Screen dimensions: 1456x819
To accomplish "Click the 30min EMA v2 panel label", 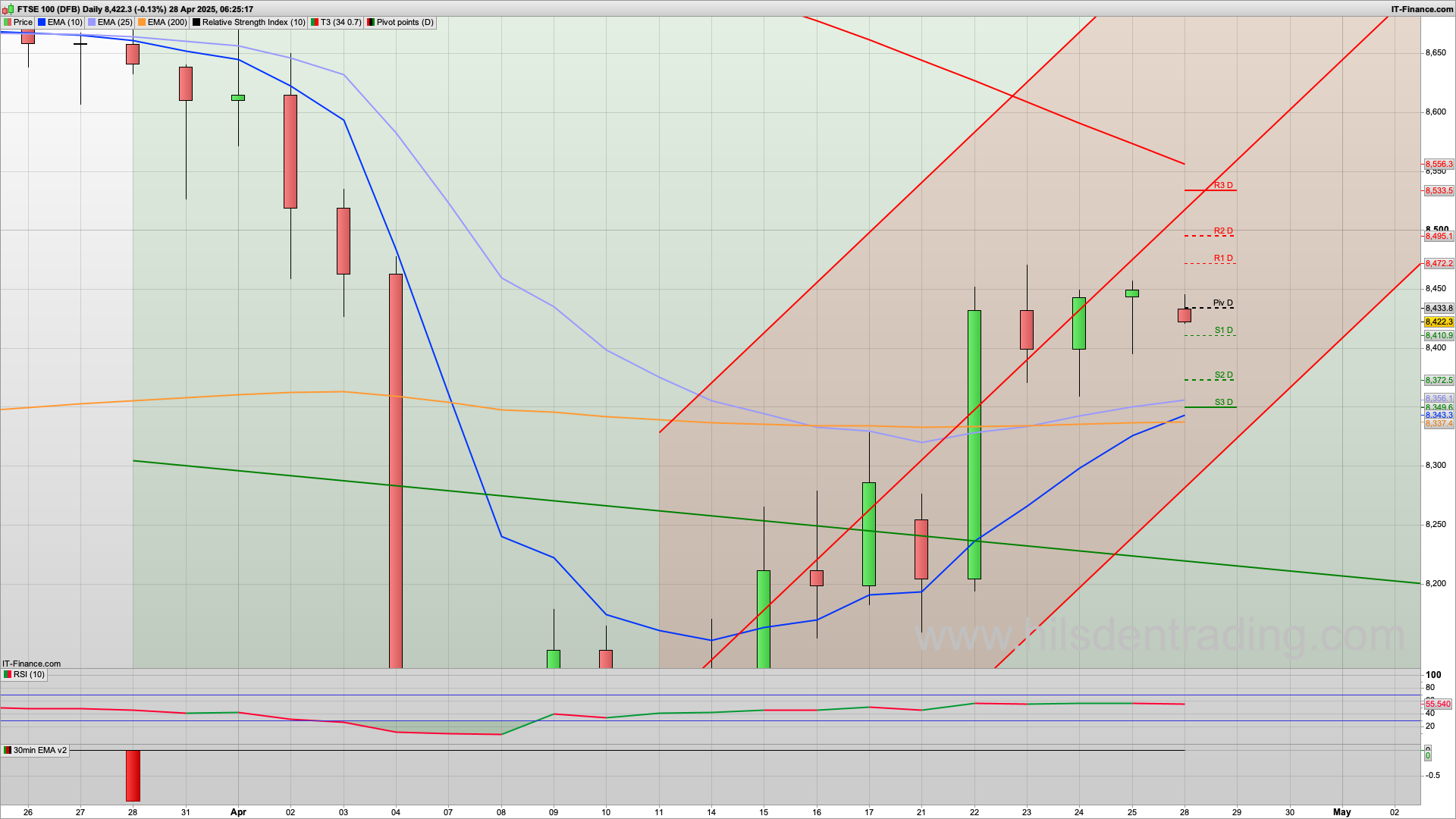I will (35, 750).
